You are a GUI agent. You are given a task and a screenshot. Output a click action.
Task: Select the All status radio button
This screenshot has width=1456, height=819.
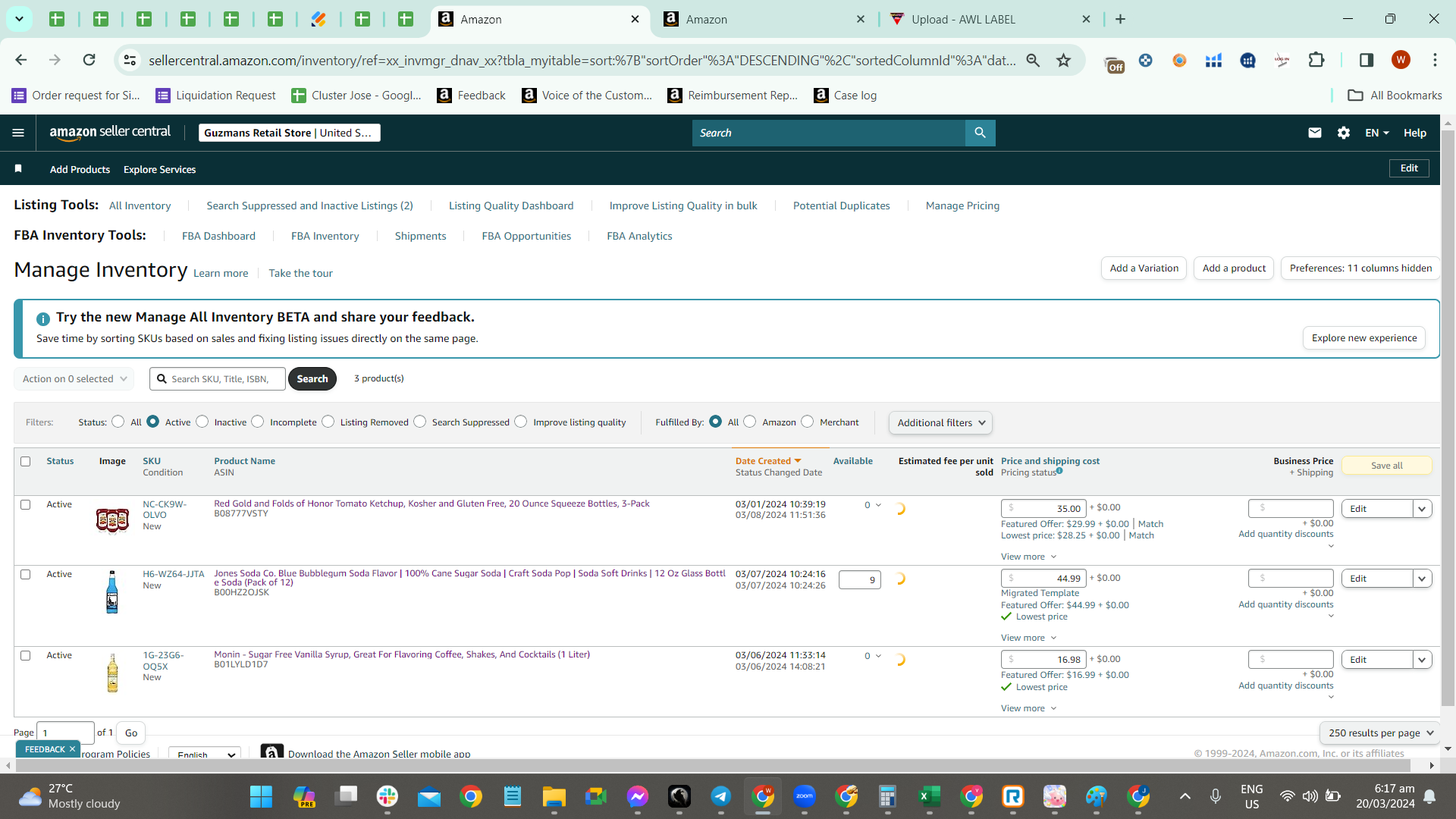(118, 422)
